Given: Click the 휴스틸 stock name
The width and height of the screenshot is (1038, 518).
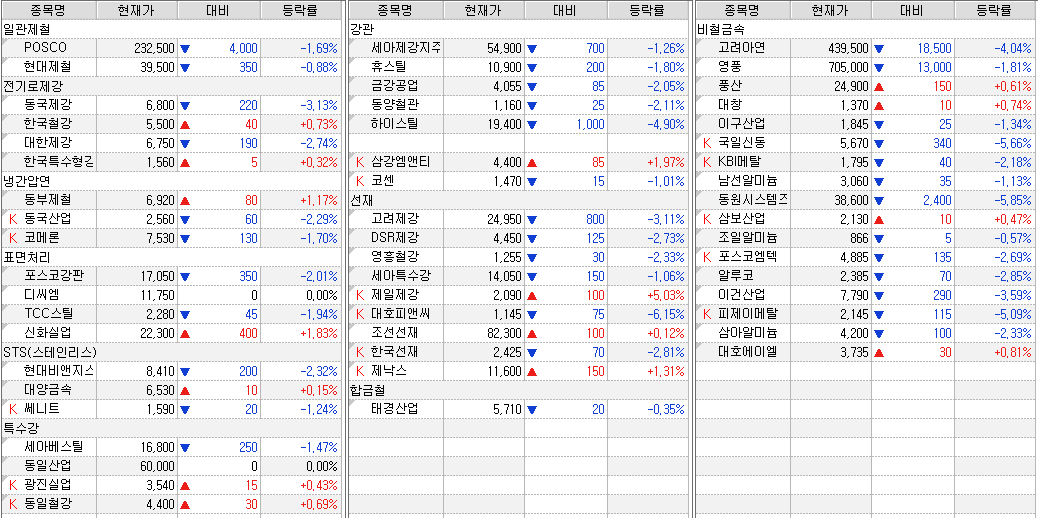Looking at the screenshot, I should tap(389, 68).
